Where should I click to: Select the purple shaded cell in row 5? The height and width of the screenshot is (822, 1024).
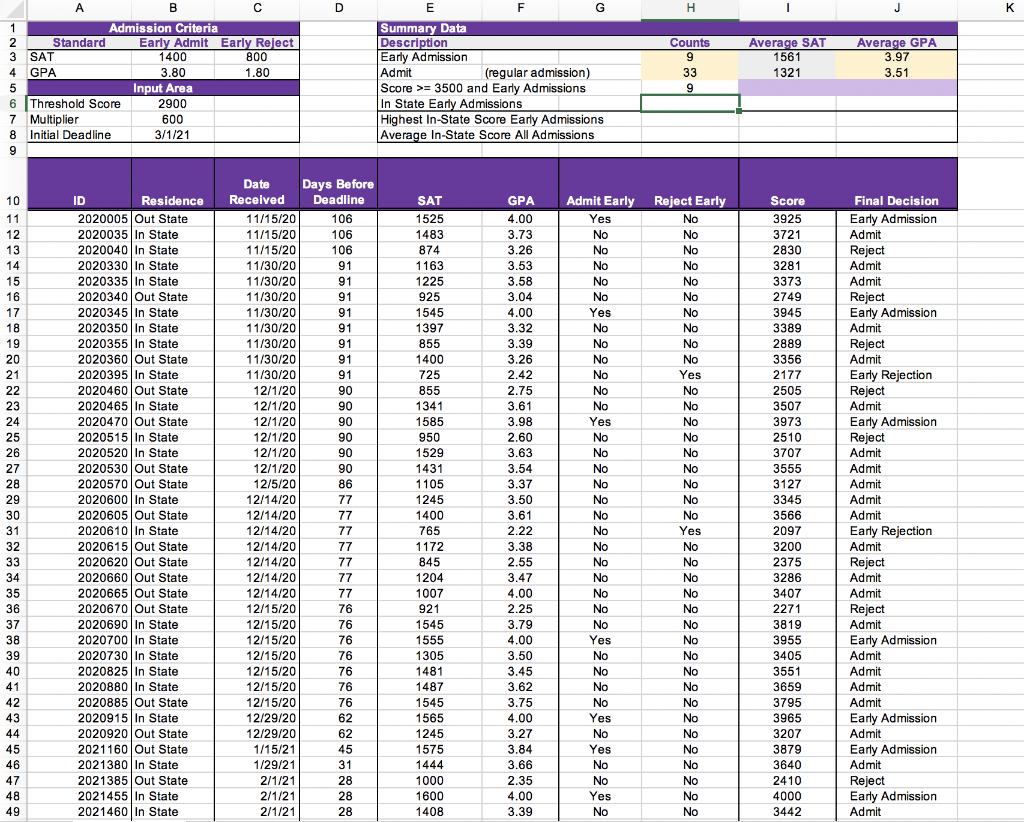click(x=848, y=88)
